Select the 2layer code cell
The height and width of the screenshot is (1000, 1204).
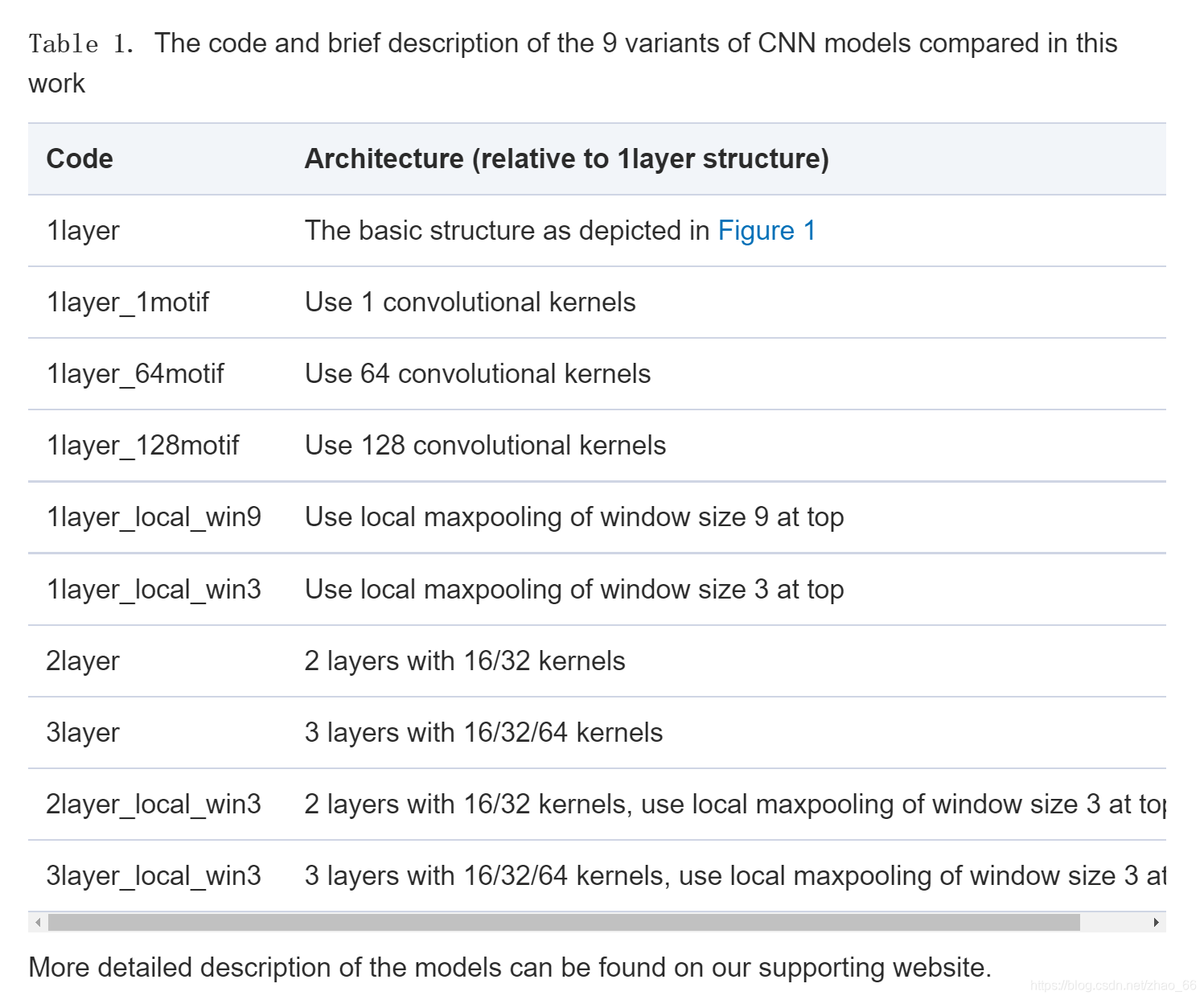click(83, 661)
